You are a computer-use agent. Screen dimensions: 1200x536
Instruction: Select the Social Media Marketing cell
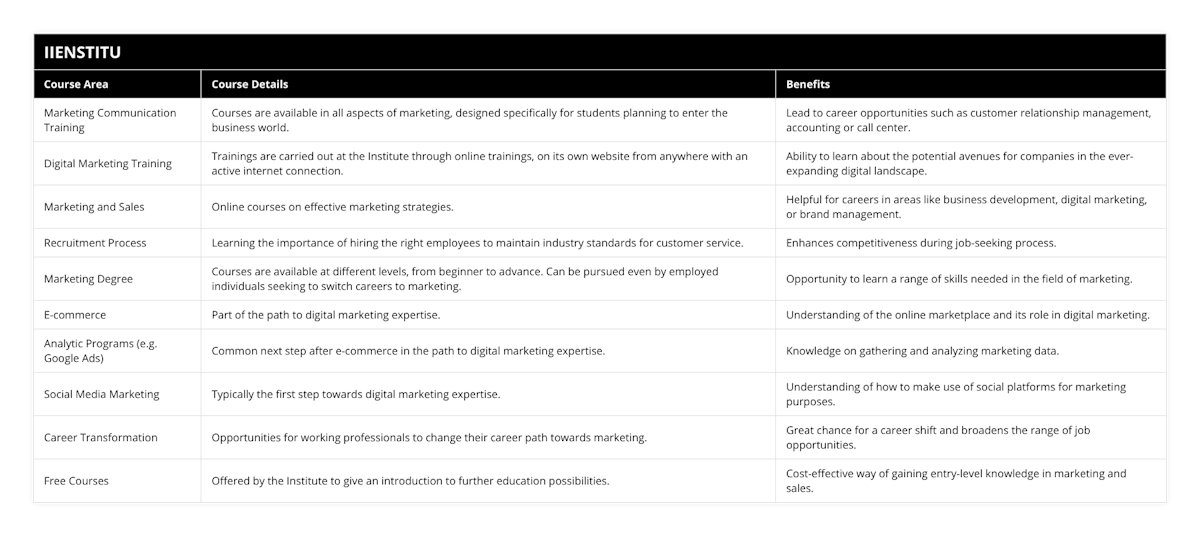tap(102, 394)
